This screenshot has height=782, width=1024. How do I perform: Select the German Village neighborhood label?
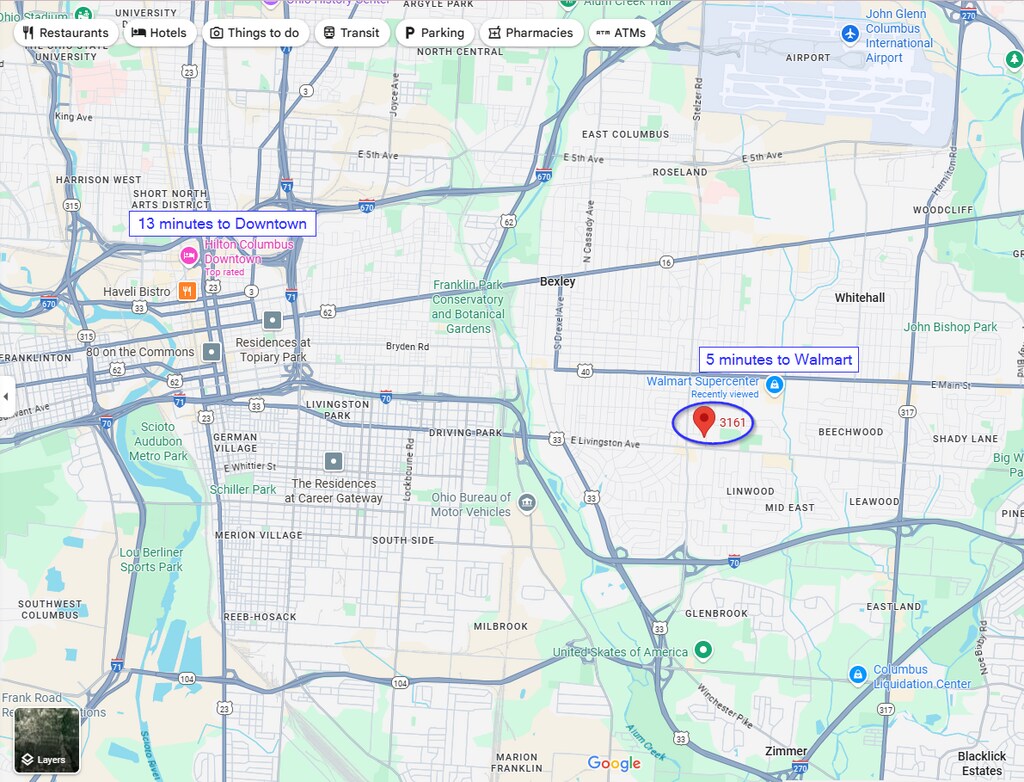(235, 442)
